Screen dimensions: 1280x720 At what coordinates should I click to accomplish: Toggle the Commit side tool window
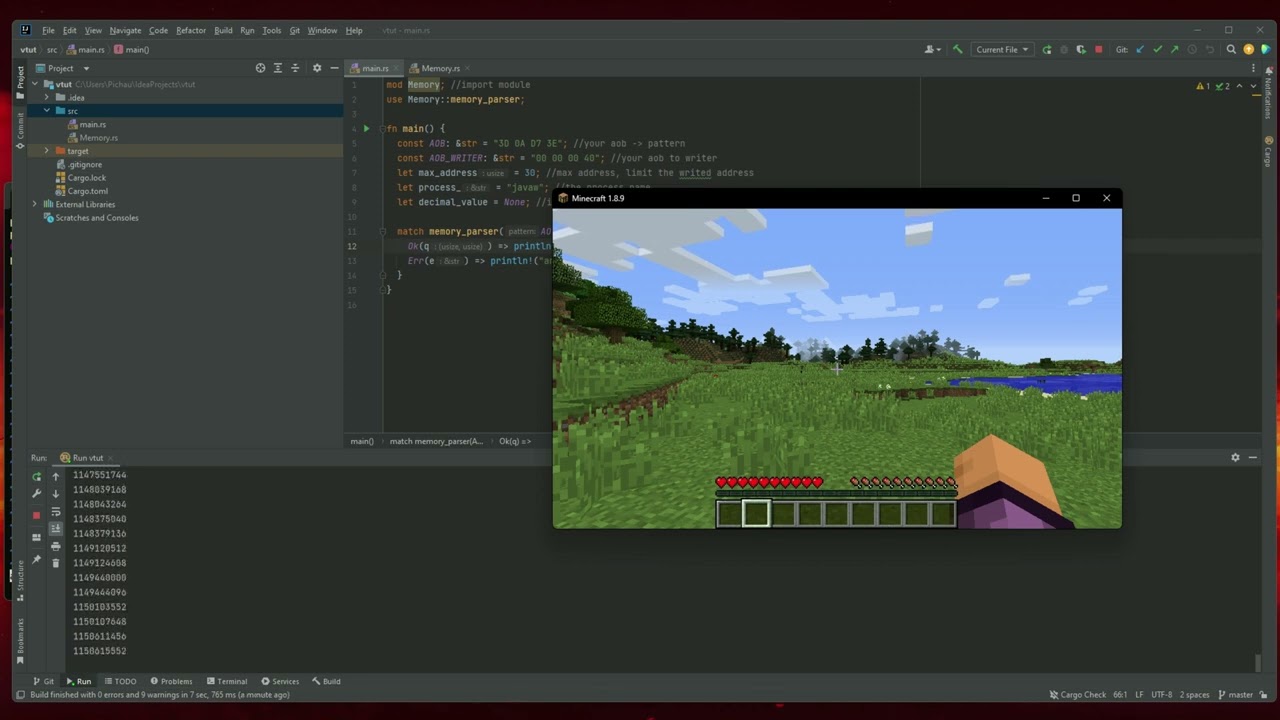click(x=19, y=130)
